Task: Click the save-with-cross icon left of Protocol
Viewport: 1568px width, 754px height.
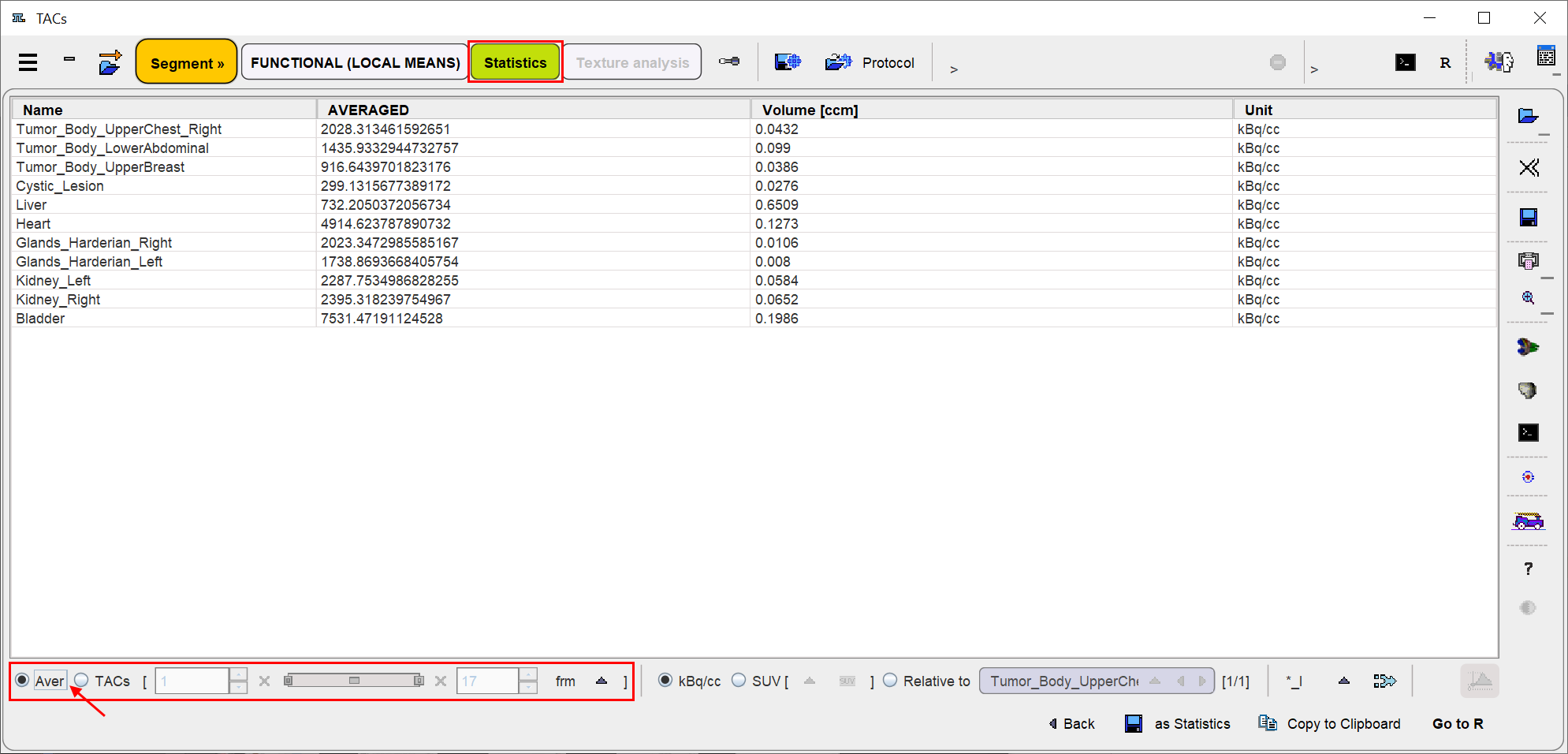Action: pyautogui.click(x=788, y=62)
